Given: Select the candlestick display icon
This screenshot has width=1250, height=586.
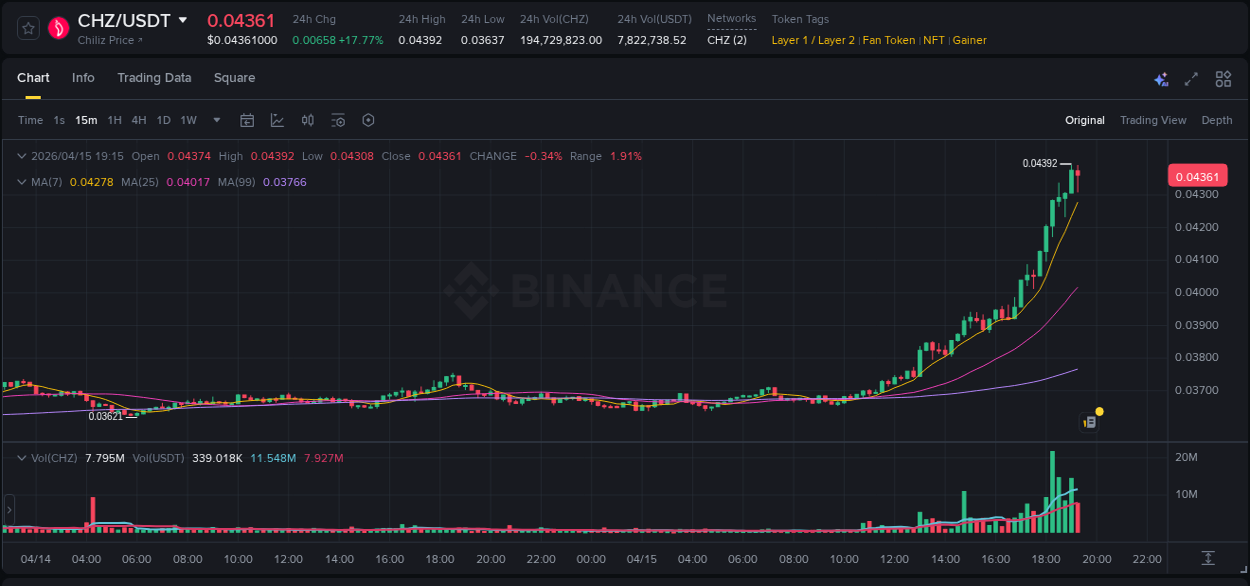Looking at the screenshot, I should pos(307,119).
